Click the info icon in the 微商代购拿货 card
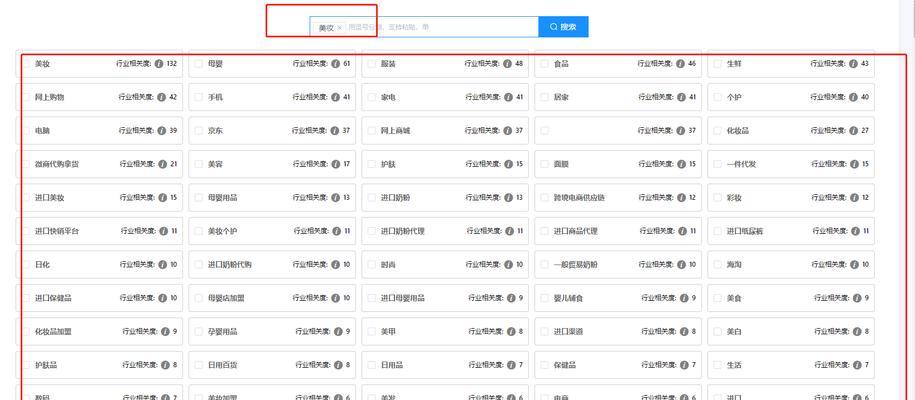This screenshot has width=915, height=400. point(162,164)
